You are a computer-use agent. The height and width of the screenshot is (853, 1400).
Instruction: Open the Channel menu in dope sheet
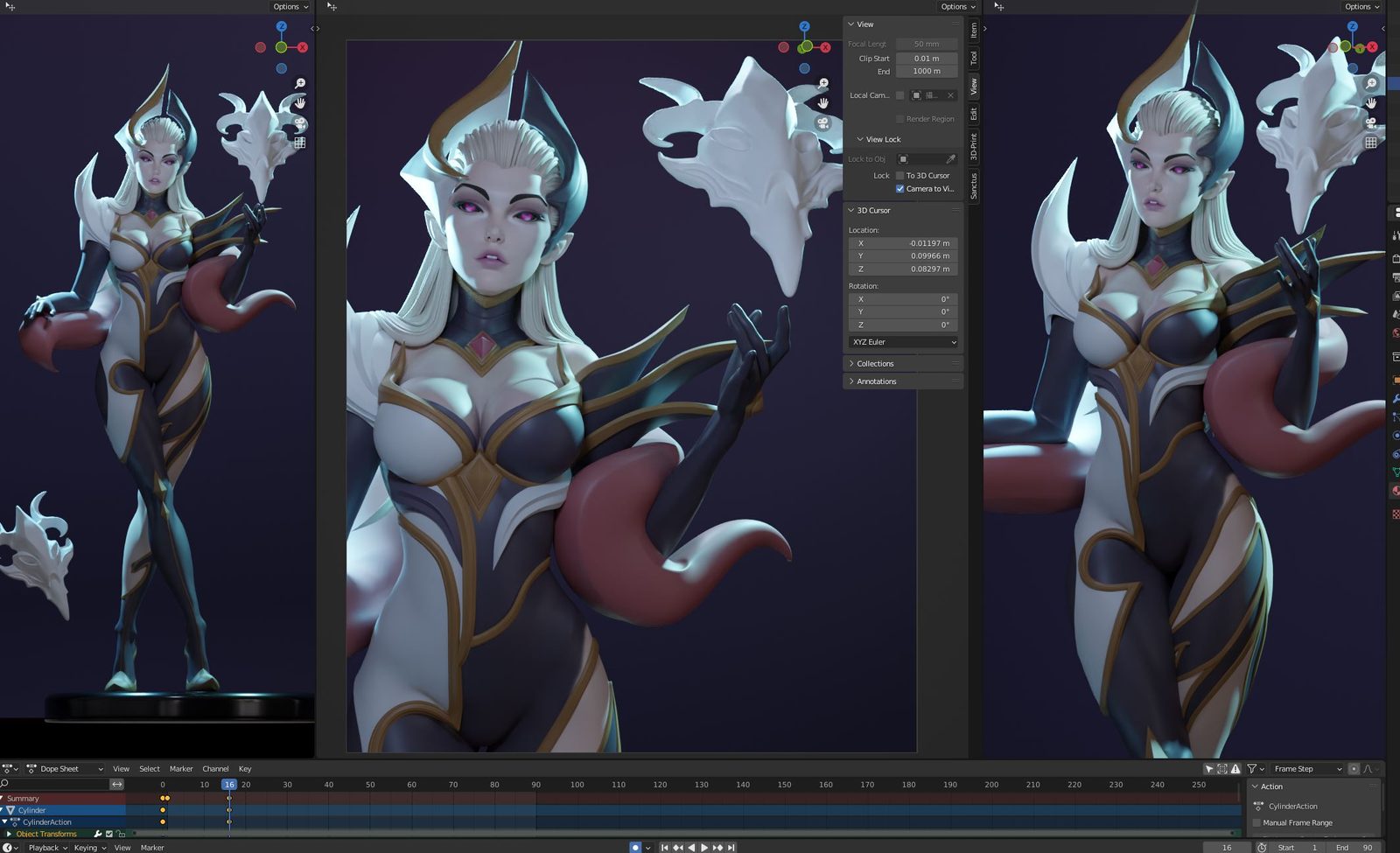click(215, 769)
